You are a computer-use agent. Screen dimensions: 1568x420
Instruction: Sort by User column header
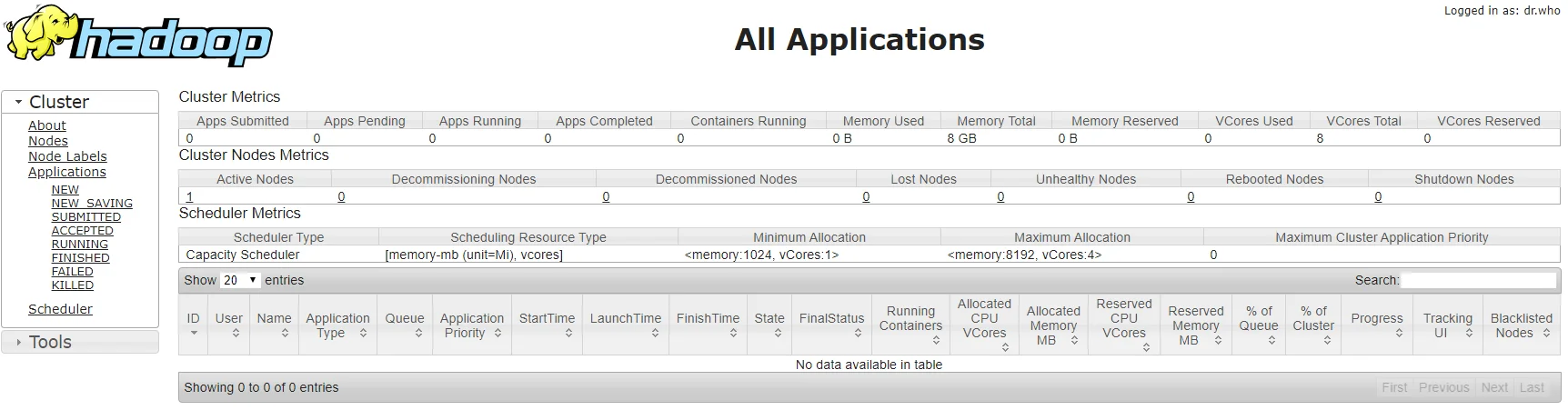pyautogui.click(x=228, y=325)
